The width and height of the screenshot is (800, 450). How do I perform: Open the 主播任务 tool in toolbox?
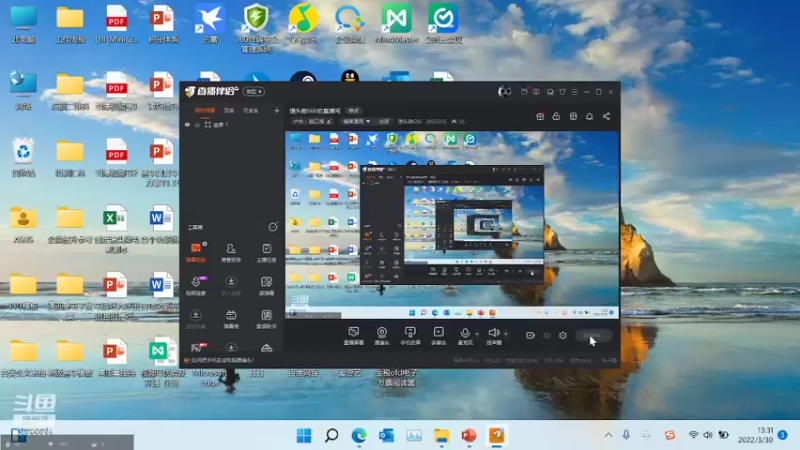tap(266, 253)
